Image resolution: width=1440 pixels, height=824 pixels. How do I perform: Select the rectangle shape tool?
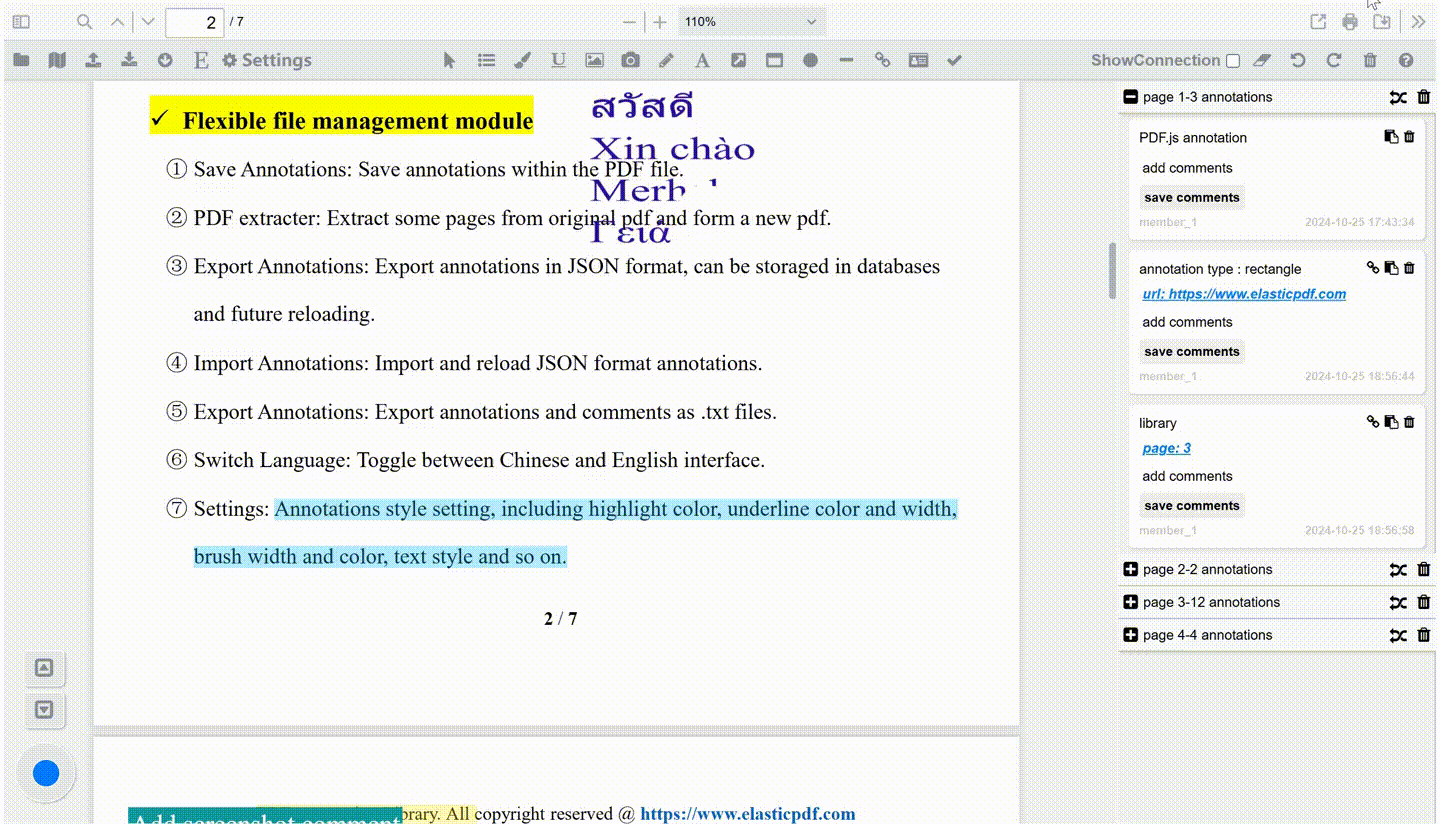(774, 60)
